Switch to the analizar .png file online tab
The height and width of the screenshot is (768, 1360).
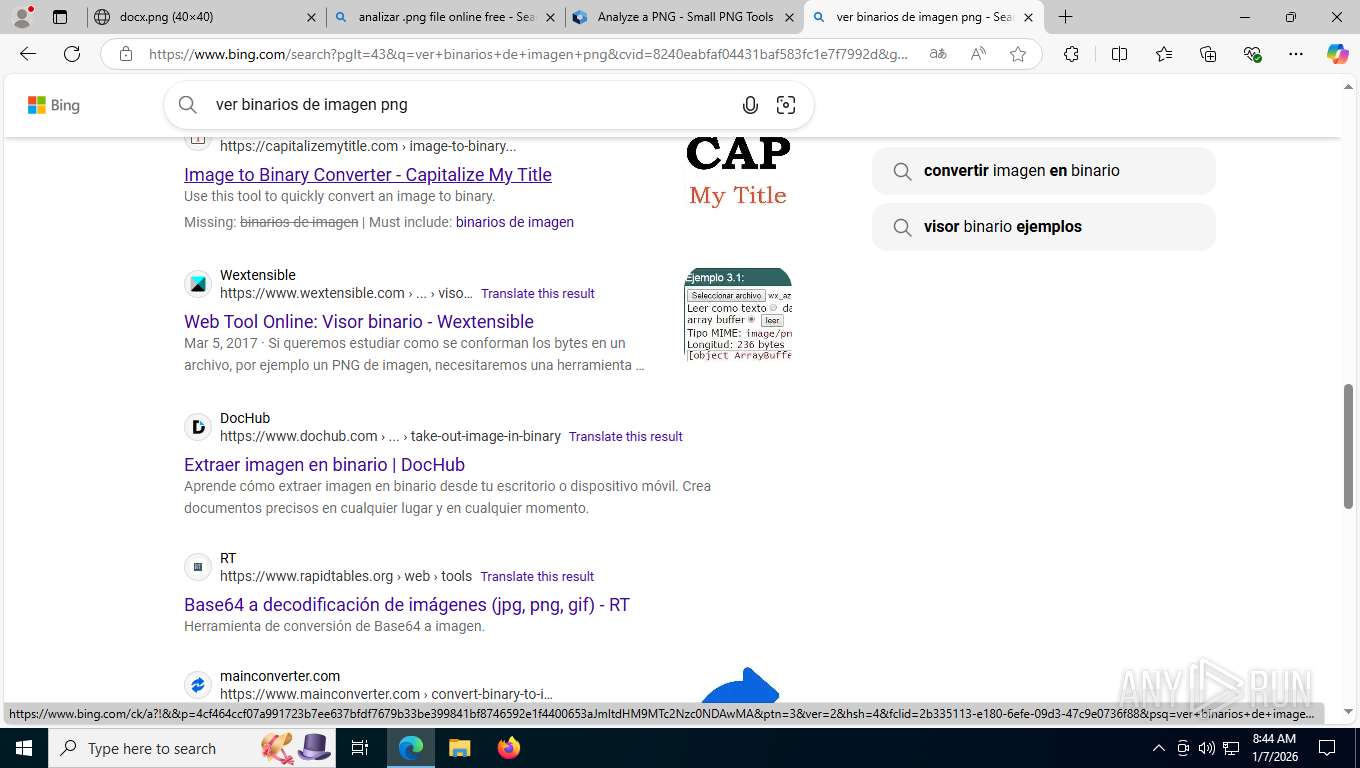[x=445, y=17]
